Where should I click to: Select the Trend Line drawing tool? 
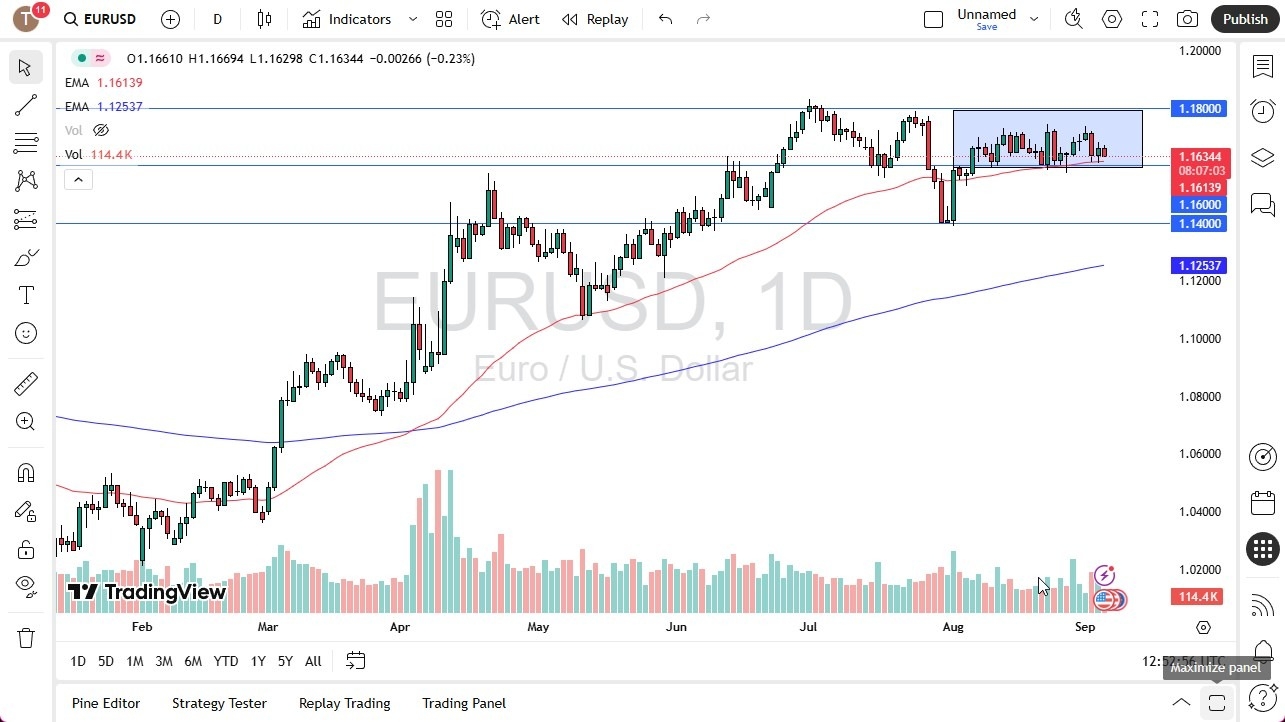(26, 105)
